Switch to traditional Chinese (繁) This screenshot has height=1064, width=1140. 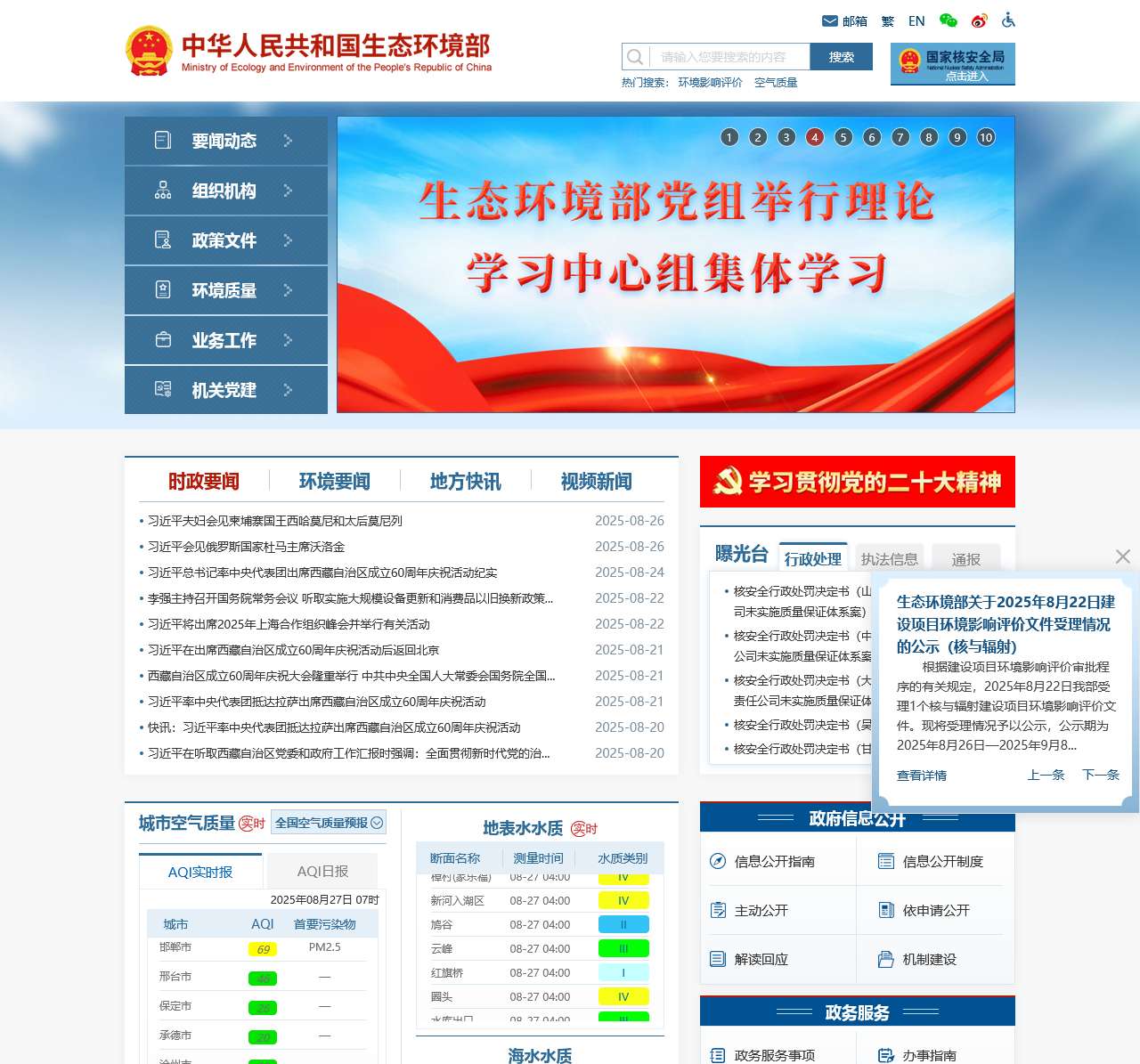[888, 21]
